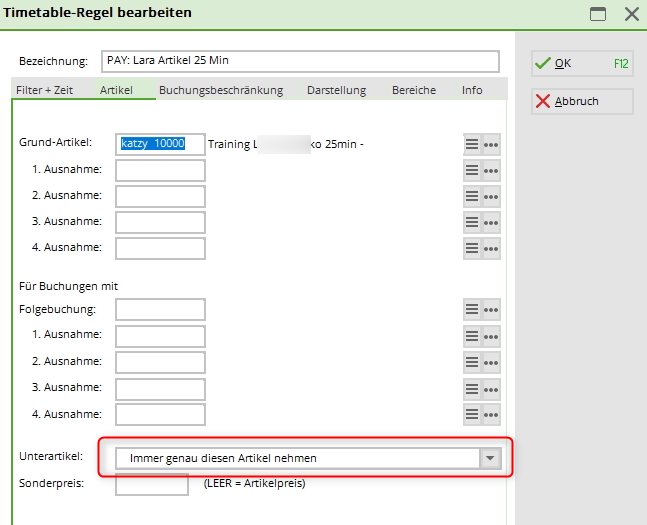
Task: Select the Unterartikel combo box field
Action: coord(297,458)
